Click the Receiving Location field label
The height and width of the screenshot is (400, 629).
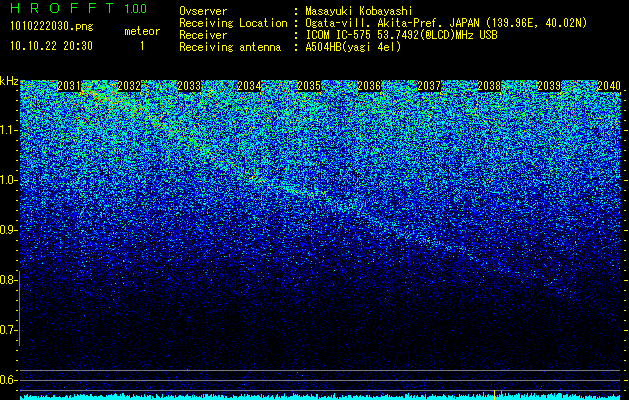(233, 23)
